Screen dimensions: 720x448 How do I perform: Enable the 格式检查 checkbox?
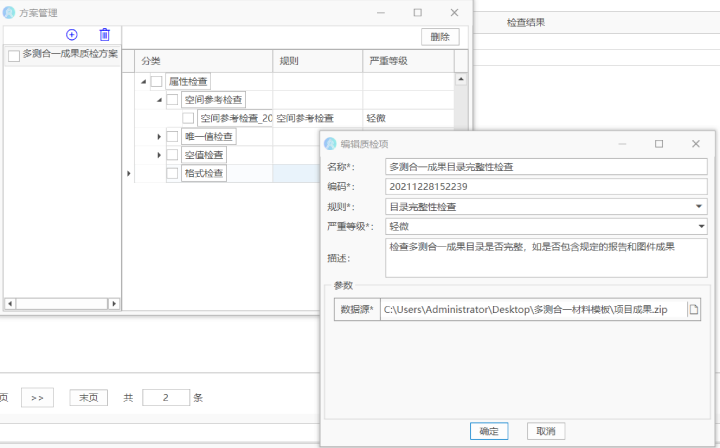173,174
